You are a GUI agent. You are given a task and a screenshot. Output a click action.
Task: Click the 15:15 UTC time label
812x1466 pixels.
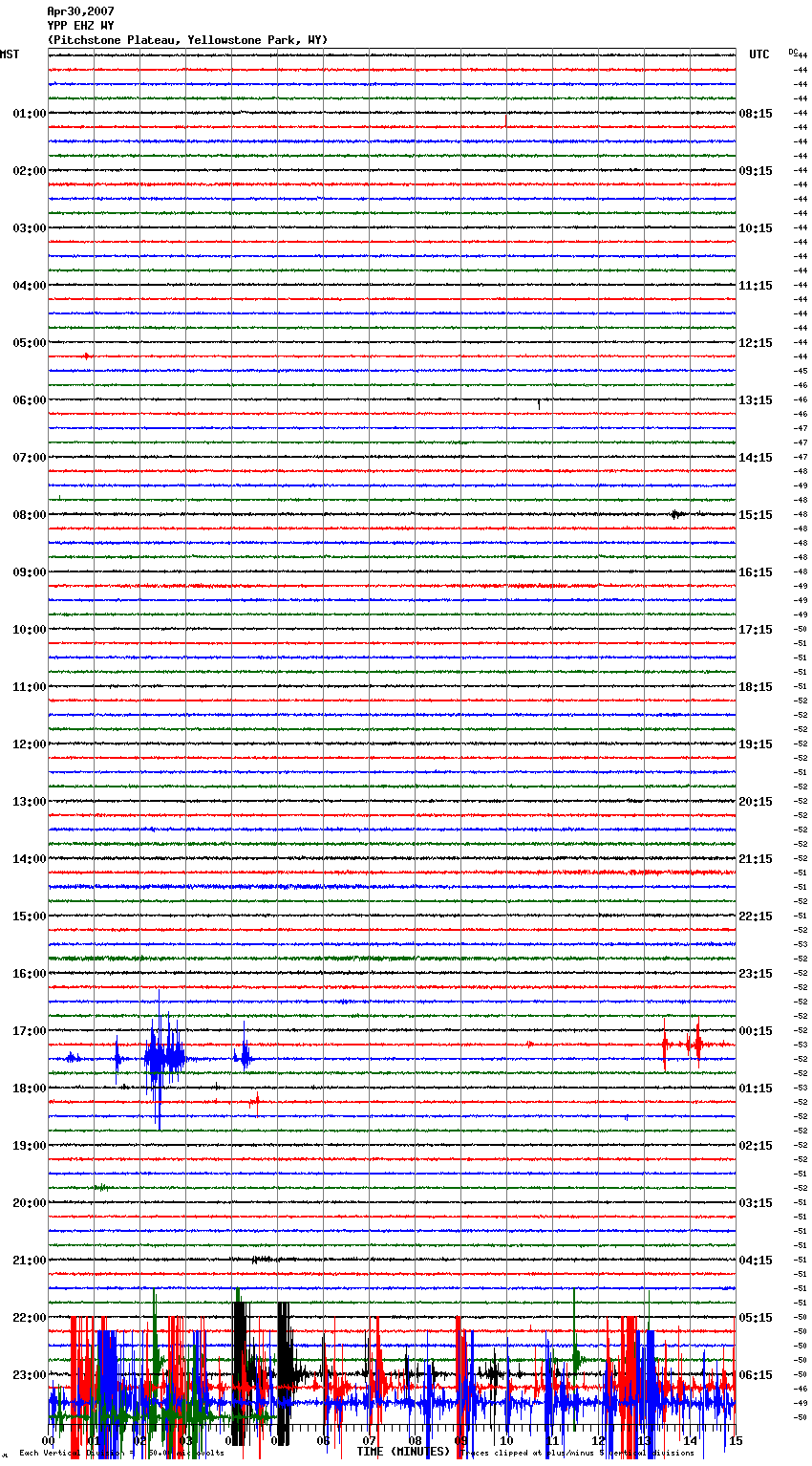(x=756, y=515)
